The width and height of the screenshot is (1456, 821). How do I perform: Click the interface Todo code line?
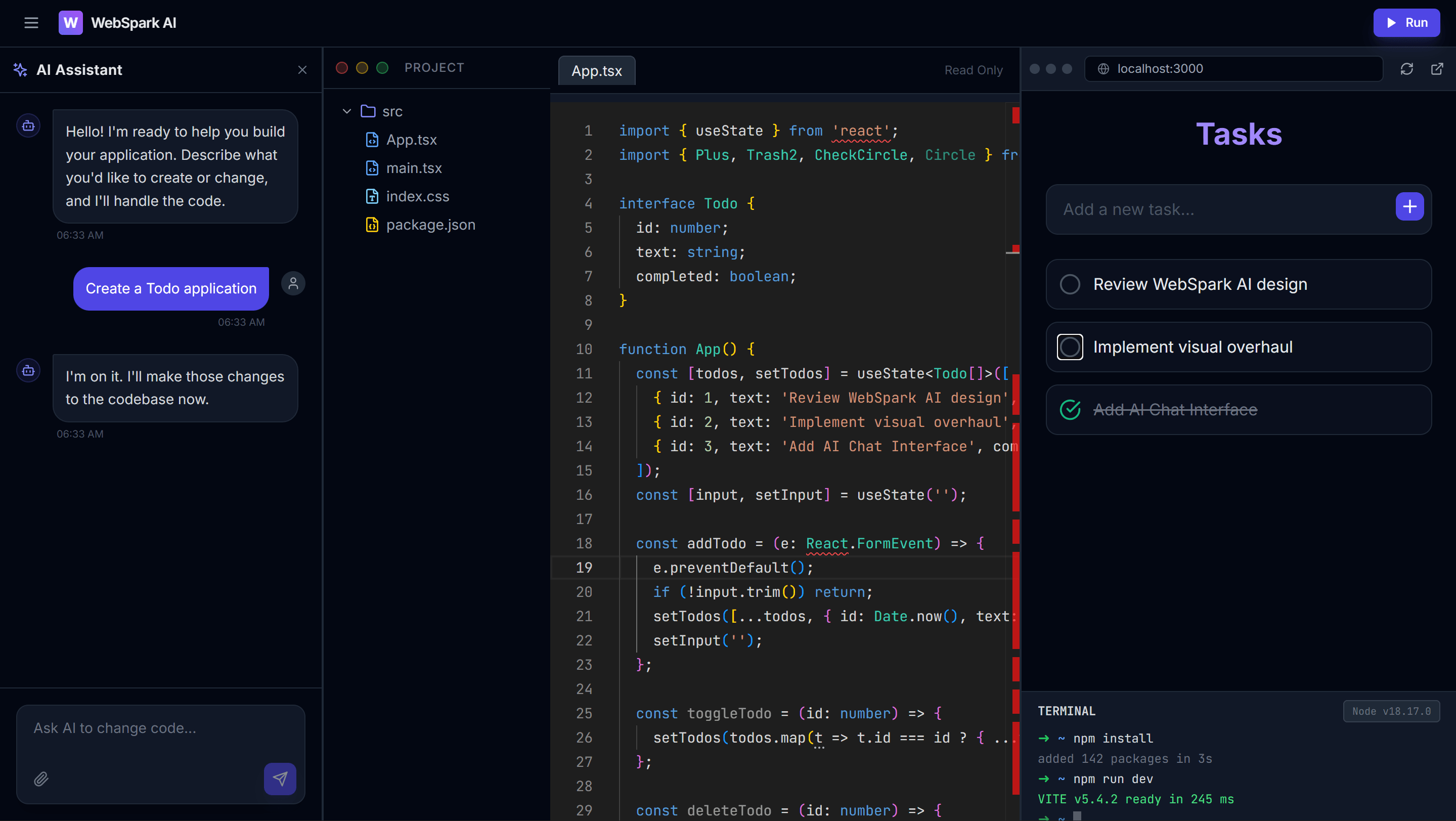pos(686,203)
